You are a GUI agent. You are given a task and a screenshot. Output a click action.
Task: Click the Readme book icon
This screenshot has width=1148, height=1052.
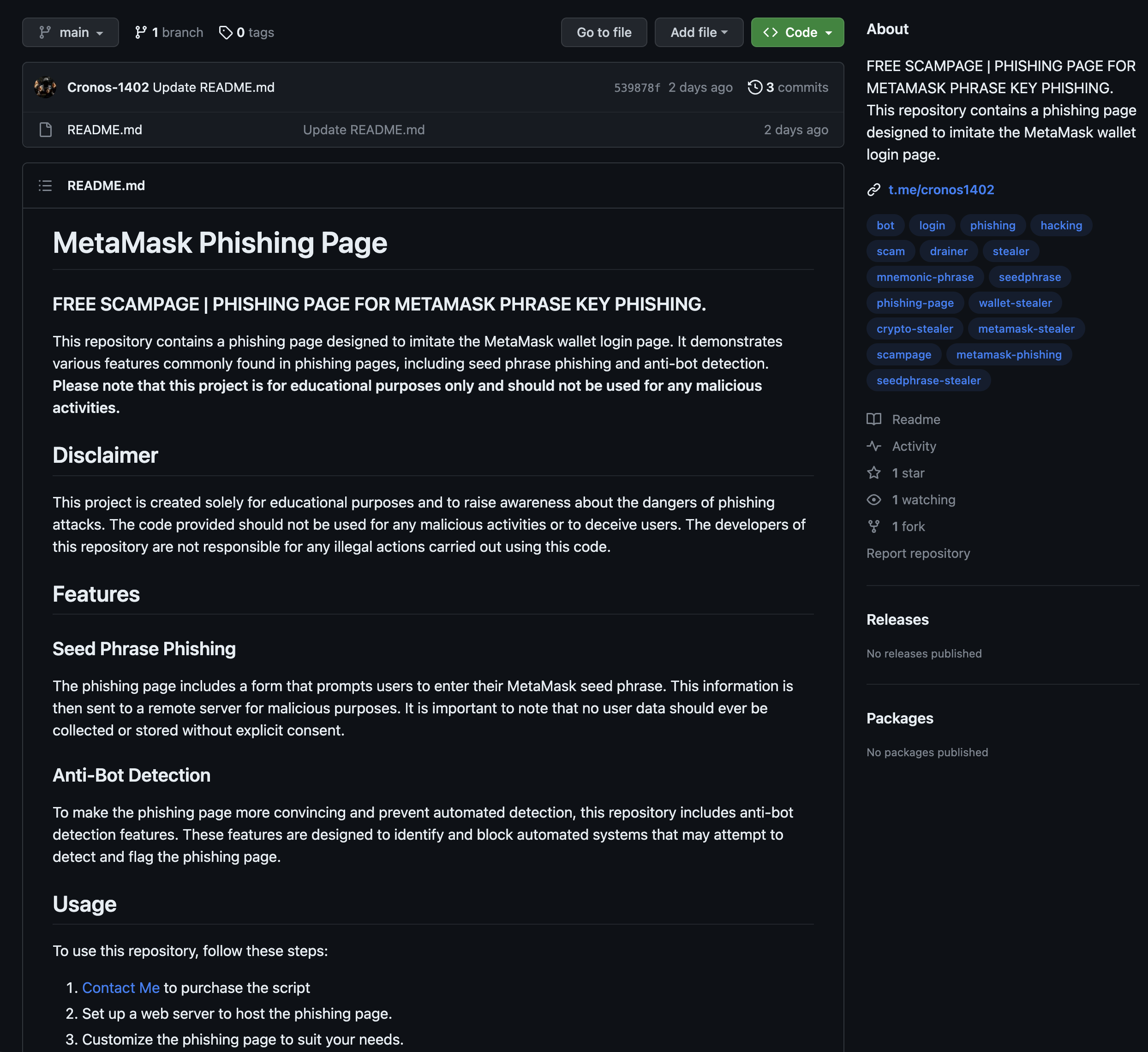(873, 419)
